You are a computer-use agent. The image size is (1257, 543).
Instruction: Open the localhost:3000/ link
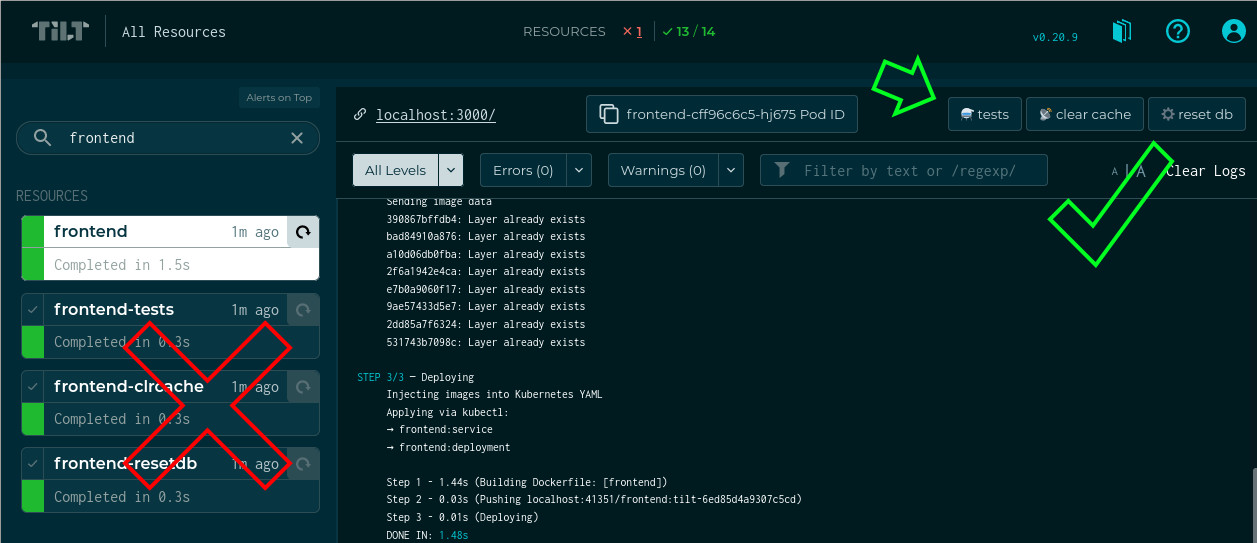(436, 115)
